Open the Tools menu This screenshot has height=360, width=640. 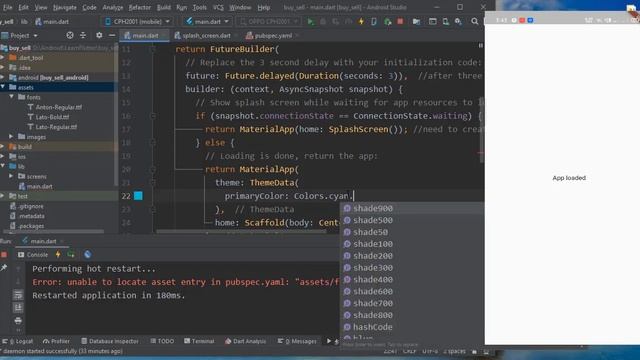pyautogui.click(x=199, y=7)
